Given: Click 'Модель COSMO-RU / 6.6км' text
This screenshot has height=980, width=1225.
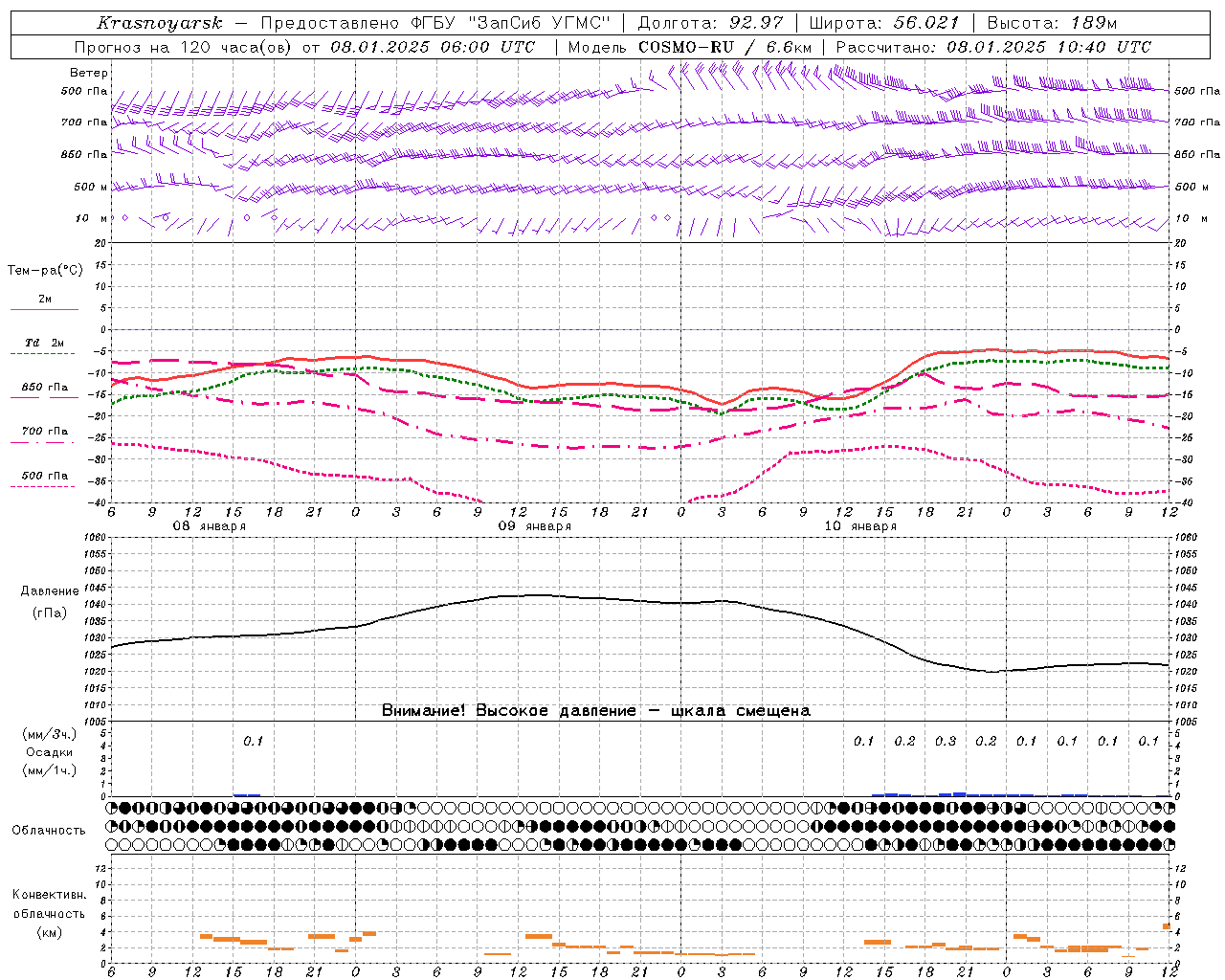Looking at the screenshot, I should click(690, 47).
